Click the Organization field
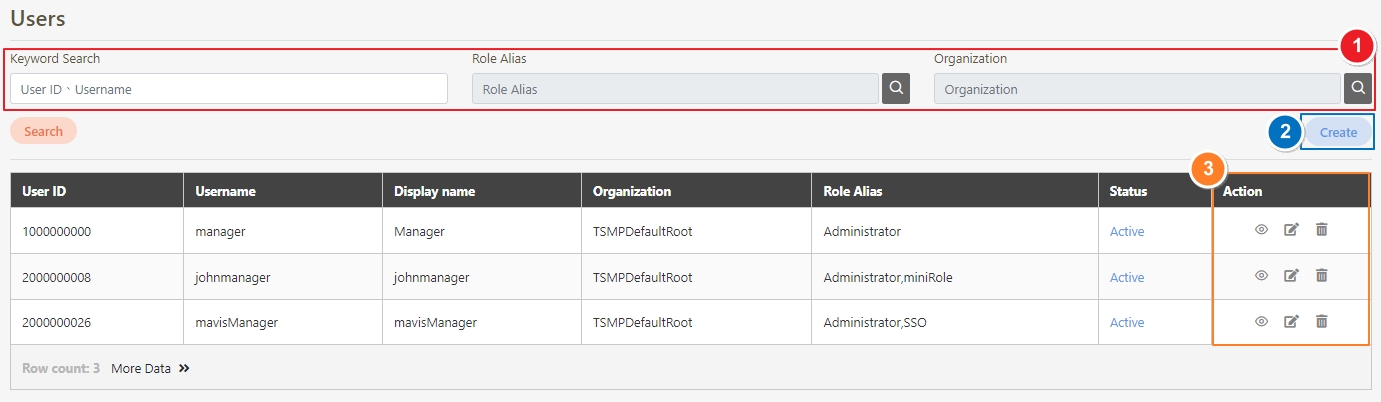 (1137, 89)
